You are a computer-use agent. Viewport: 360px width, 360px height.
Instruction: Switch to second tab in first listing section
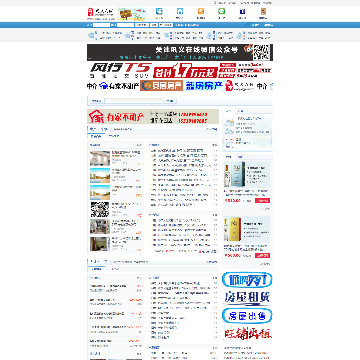[114, 136]
